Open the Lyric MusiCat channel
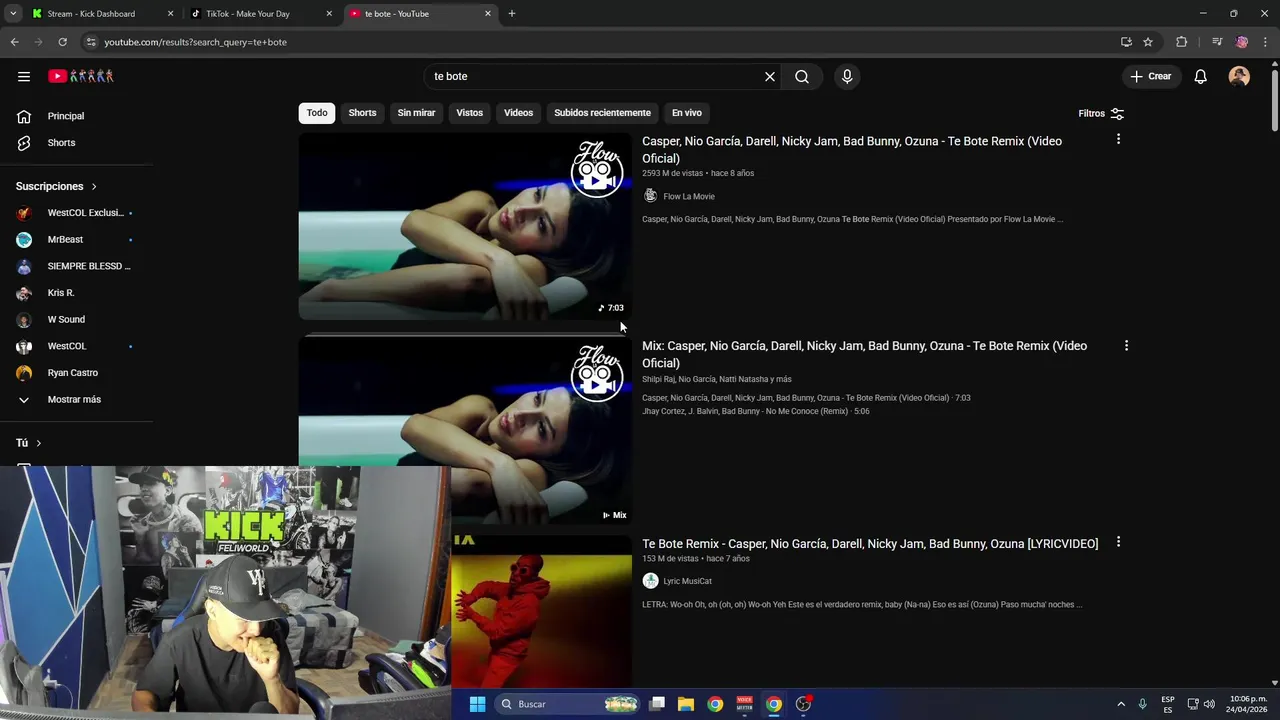The image size is (1280, 720). click(x=688, y=581)
